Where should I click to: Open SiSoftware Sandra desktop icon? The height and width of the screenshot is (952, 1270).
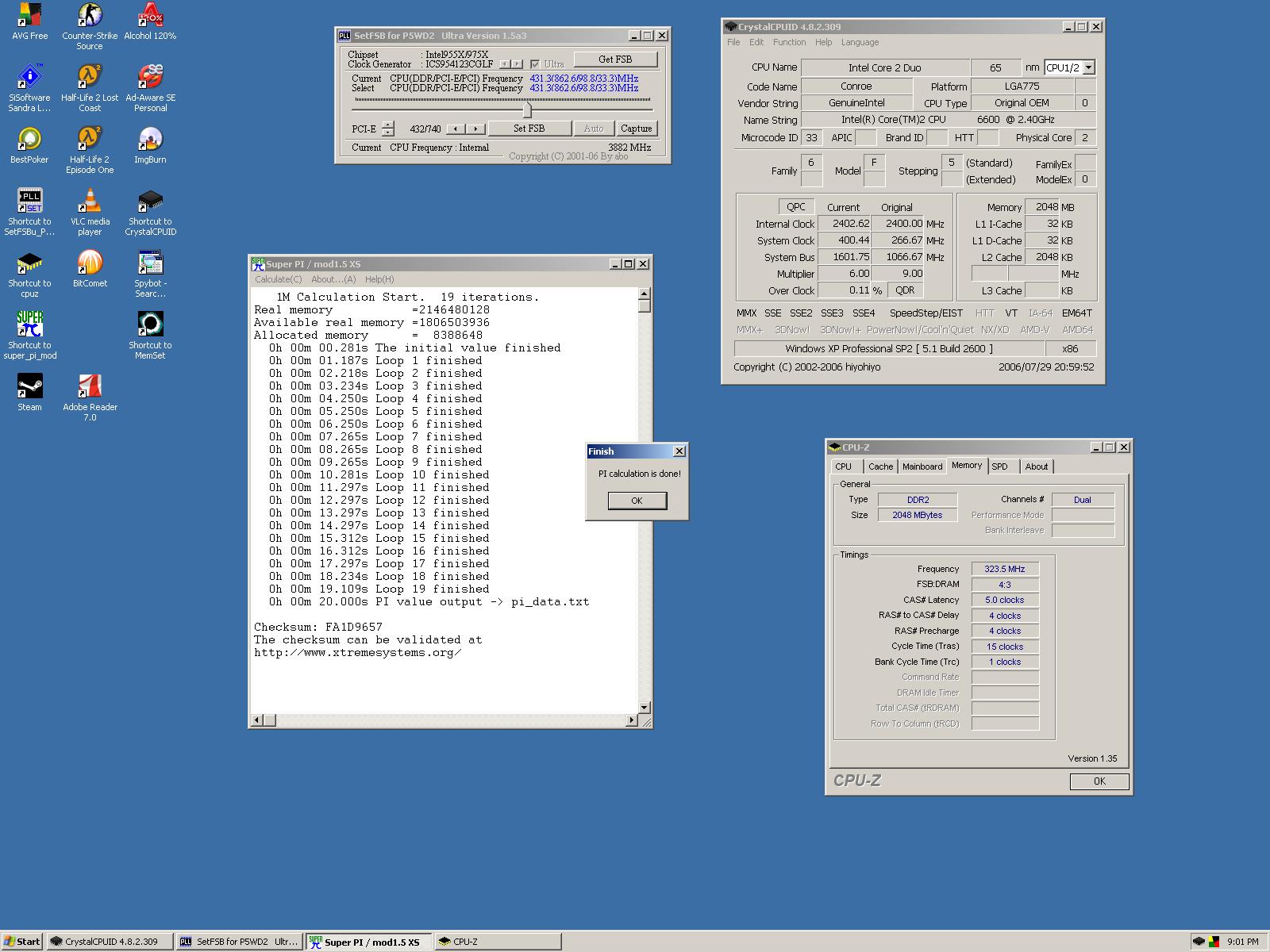(29, 88)
